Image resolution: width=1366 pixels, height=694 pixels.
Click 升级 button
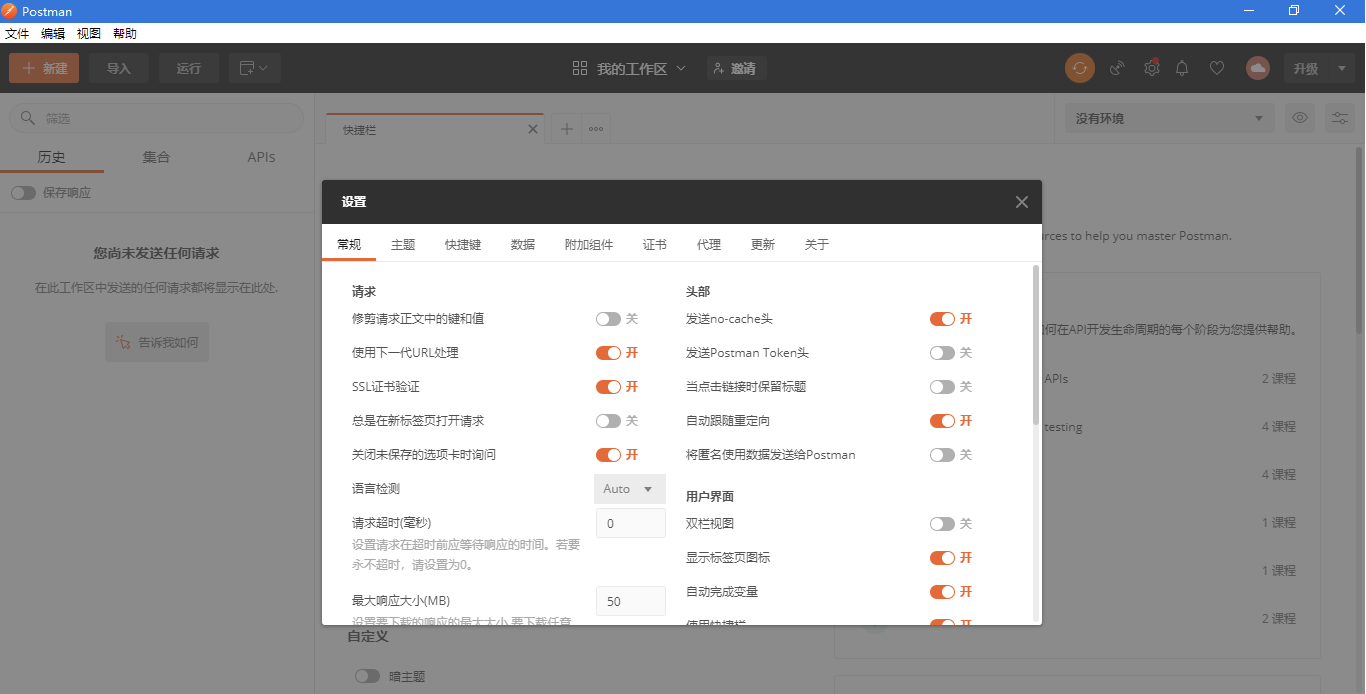click(1306, 68)
